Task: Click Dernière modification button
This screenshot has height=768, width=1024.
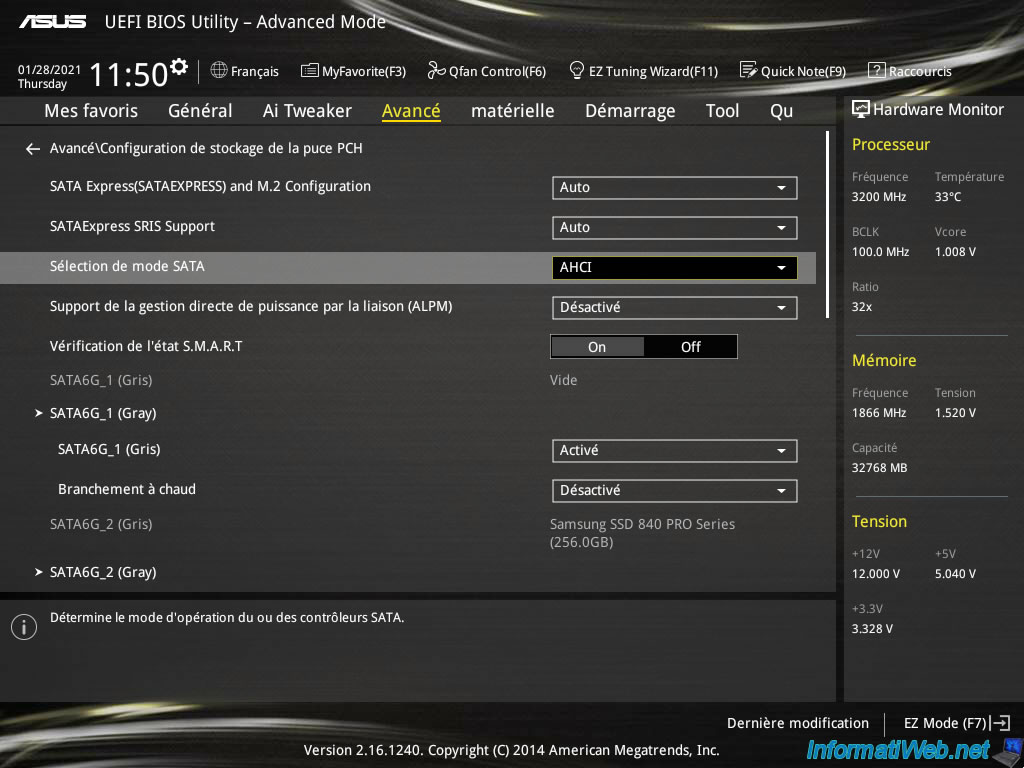Action: (797, 723)
